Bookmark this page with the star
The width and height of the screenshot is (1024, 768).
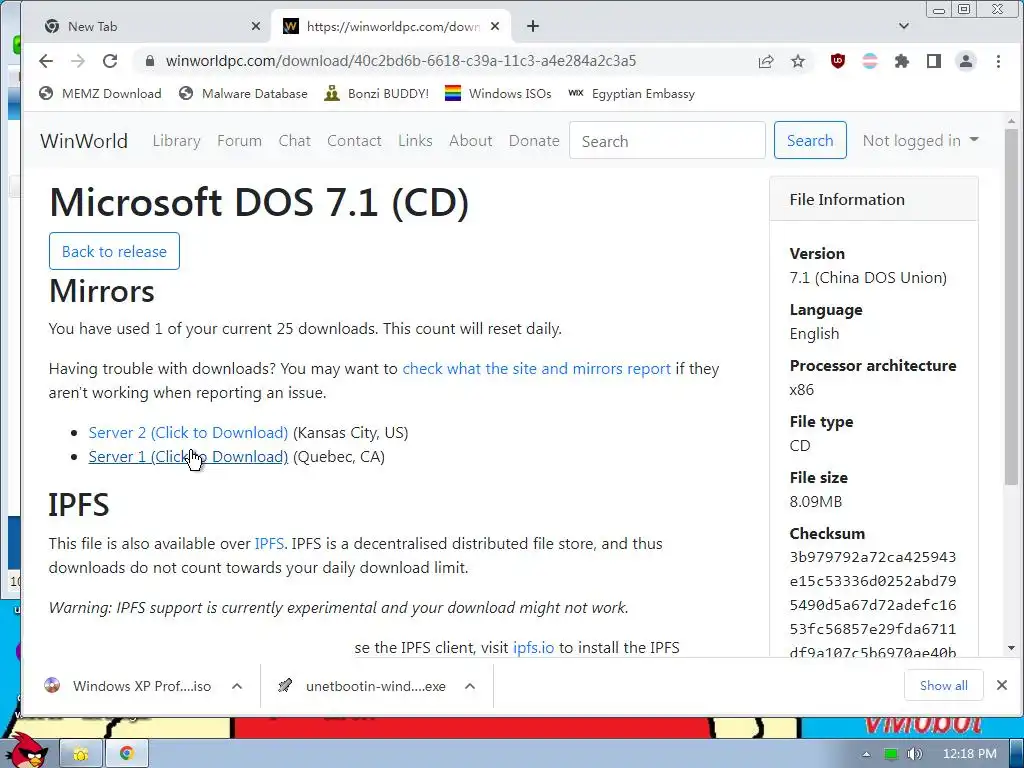[x=797, y=61]
